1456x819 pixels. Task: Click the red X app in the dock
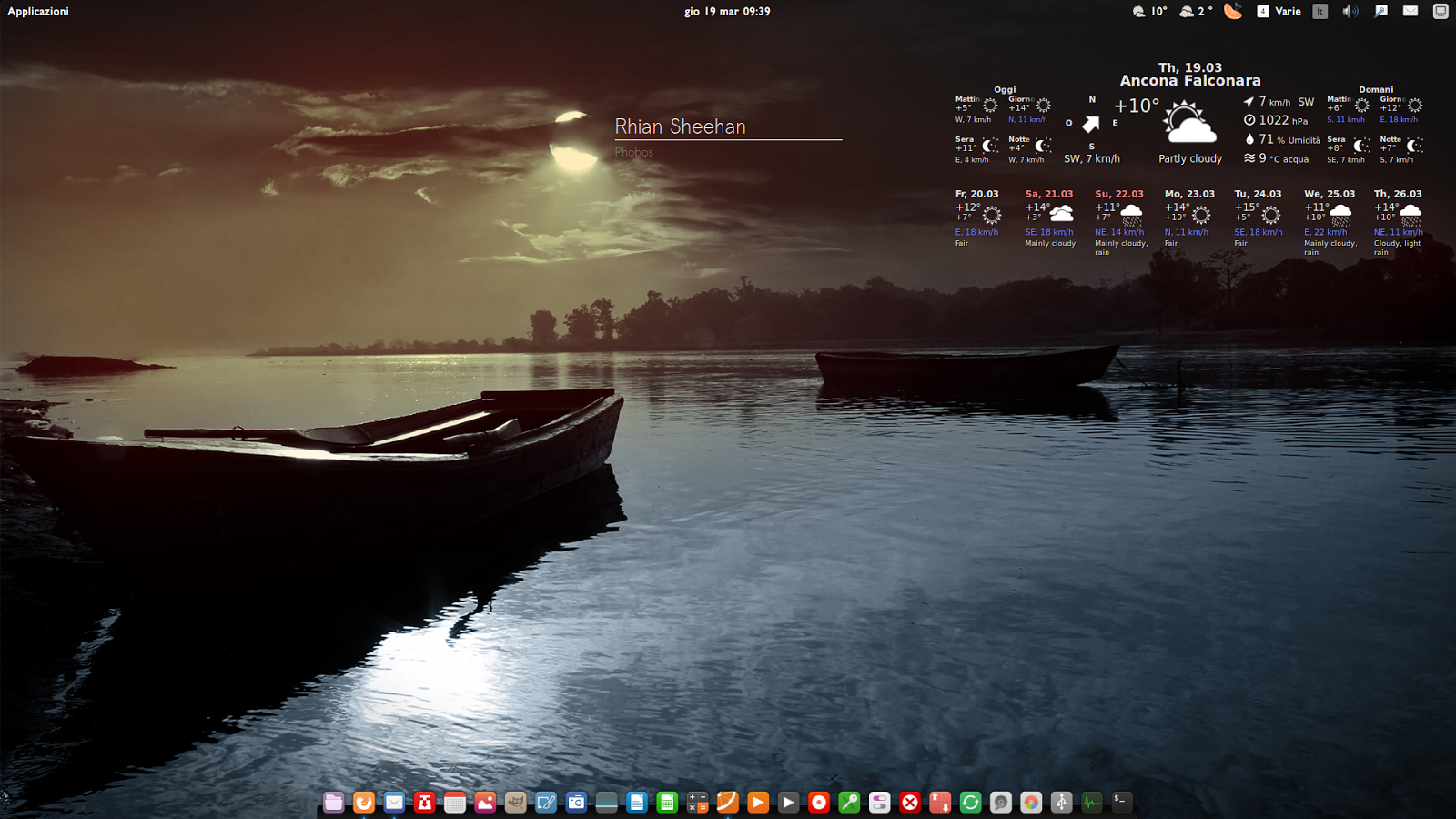click(x=910, y=802)
